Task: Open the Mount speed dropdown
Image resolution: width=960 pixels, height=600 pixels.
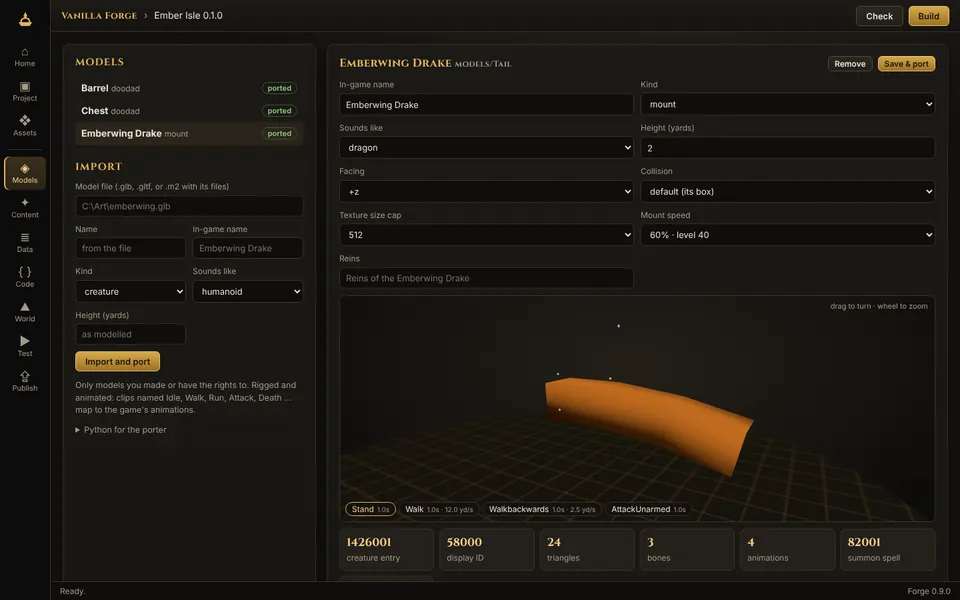Action: click(787, 234)
